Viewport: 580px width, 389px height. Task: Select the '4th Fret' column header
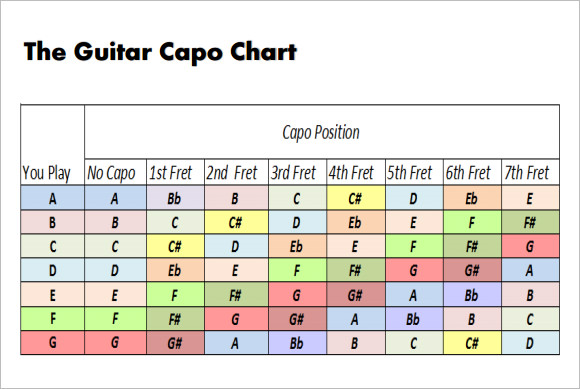356,173
